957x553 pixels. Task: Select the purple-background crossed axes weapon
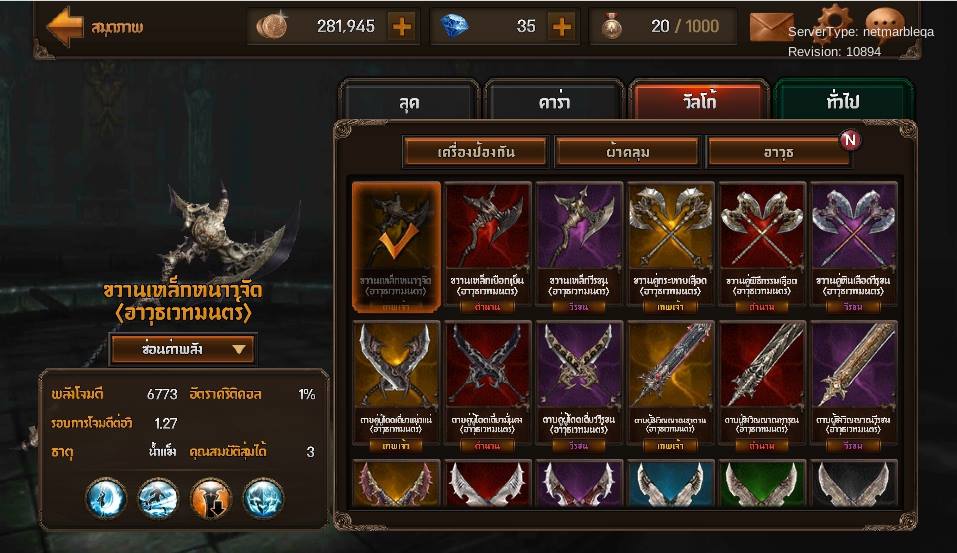[x=854, y=247]
